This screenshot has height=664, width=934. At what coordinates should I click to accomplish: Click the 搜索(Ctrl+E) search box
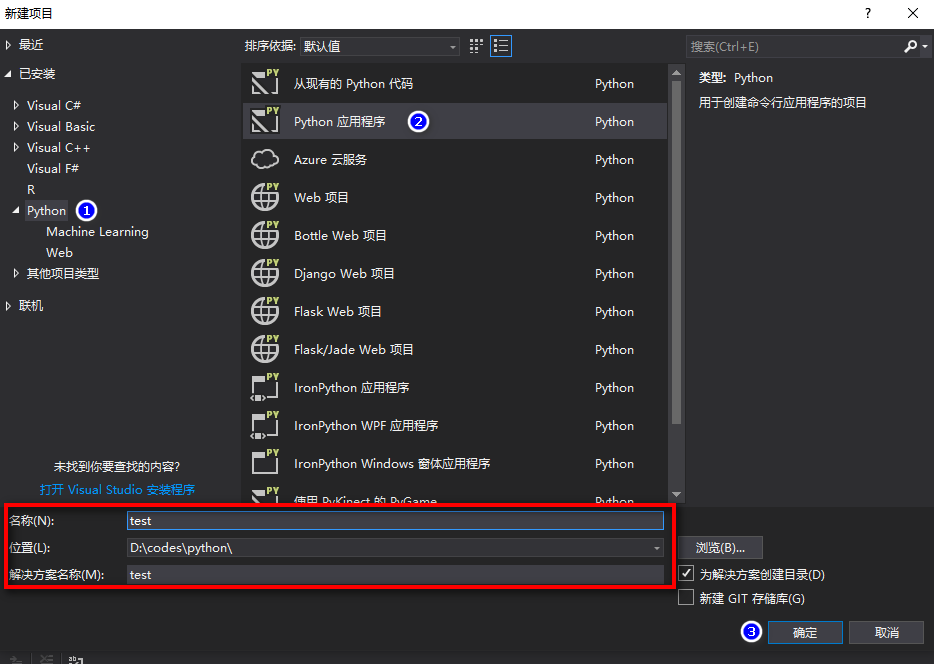tap(795, 46)
